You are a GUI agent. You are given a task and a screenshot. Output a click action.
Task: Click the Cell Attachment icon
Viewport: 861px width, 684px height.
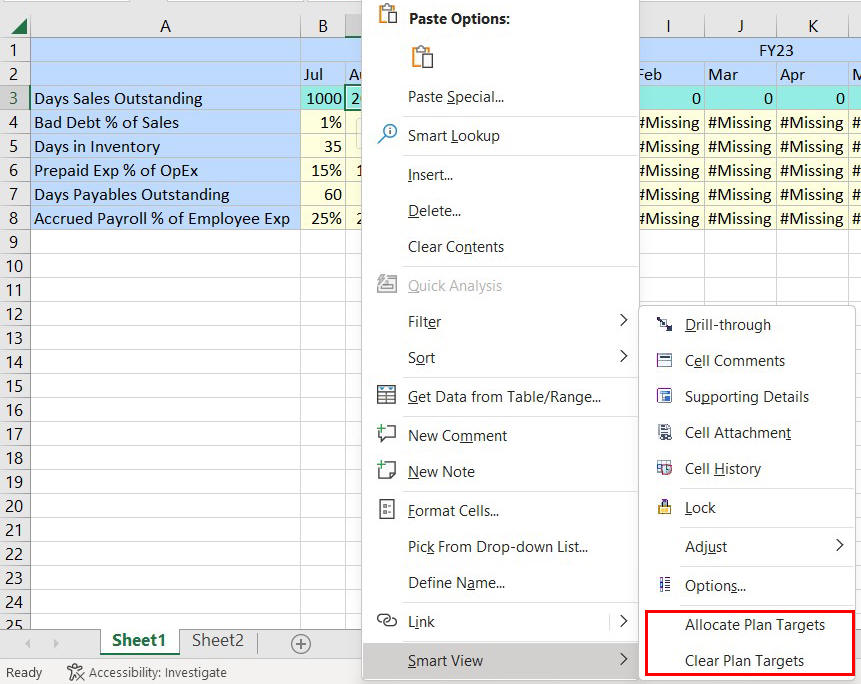coord(663,433)
